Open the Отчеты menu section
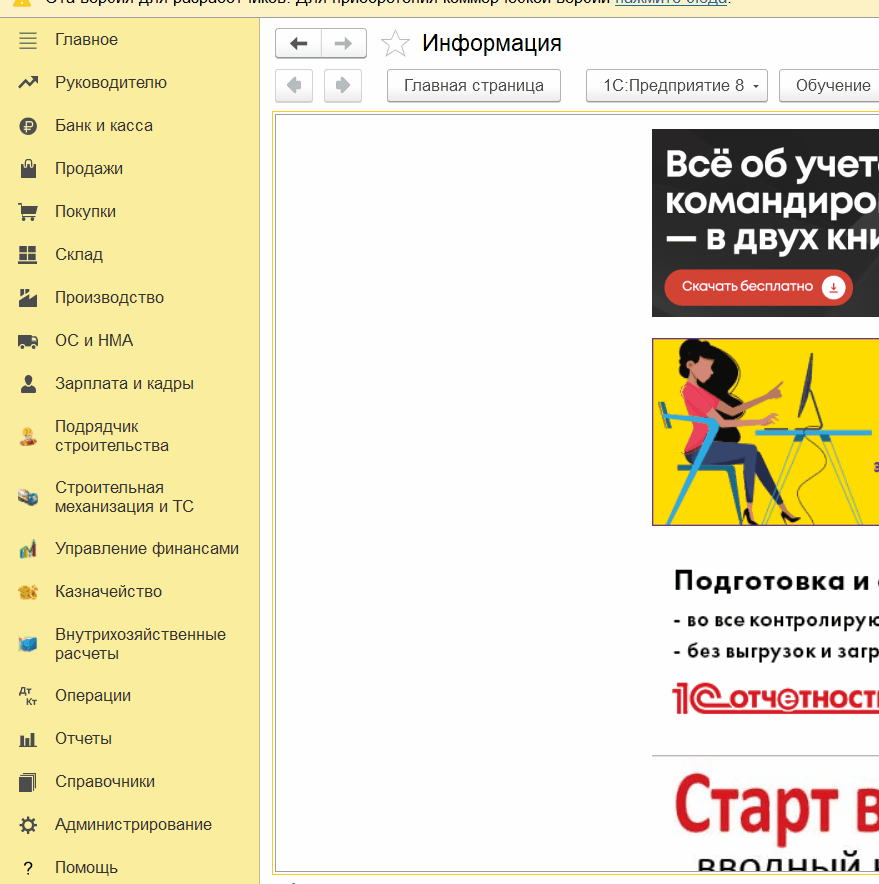This screenshot has width=879, height=884. pos(83,739)
